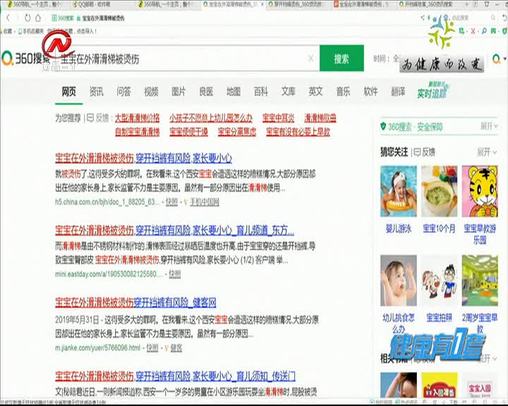The width and height of the screenshot is (508, 406).
Task: Expand the 猜您关注 section with 展开
Action: 487,152
